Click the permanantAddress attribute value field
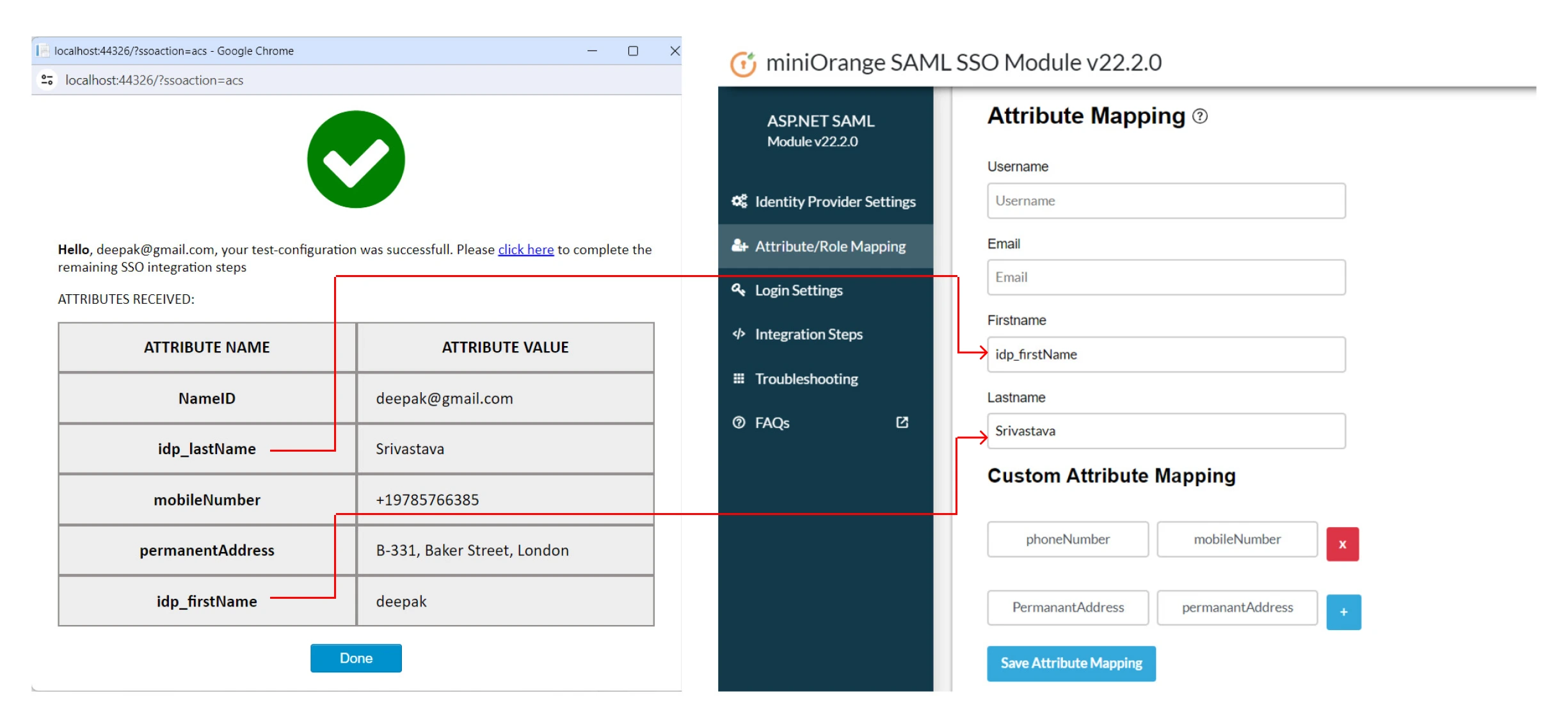1568x728 pixels. pyautogui.click(x=1237, y=608)
